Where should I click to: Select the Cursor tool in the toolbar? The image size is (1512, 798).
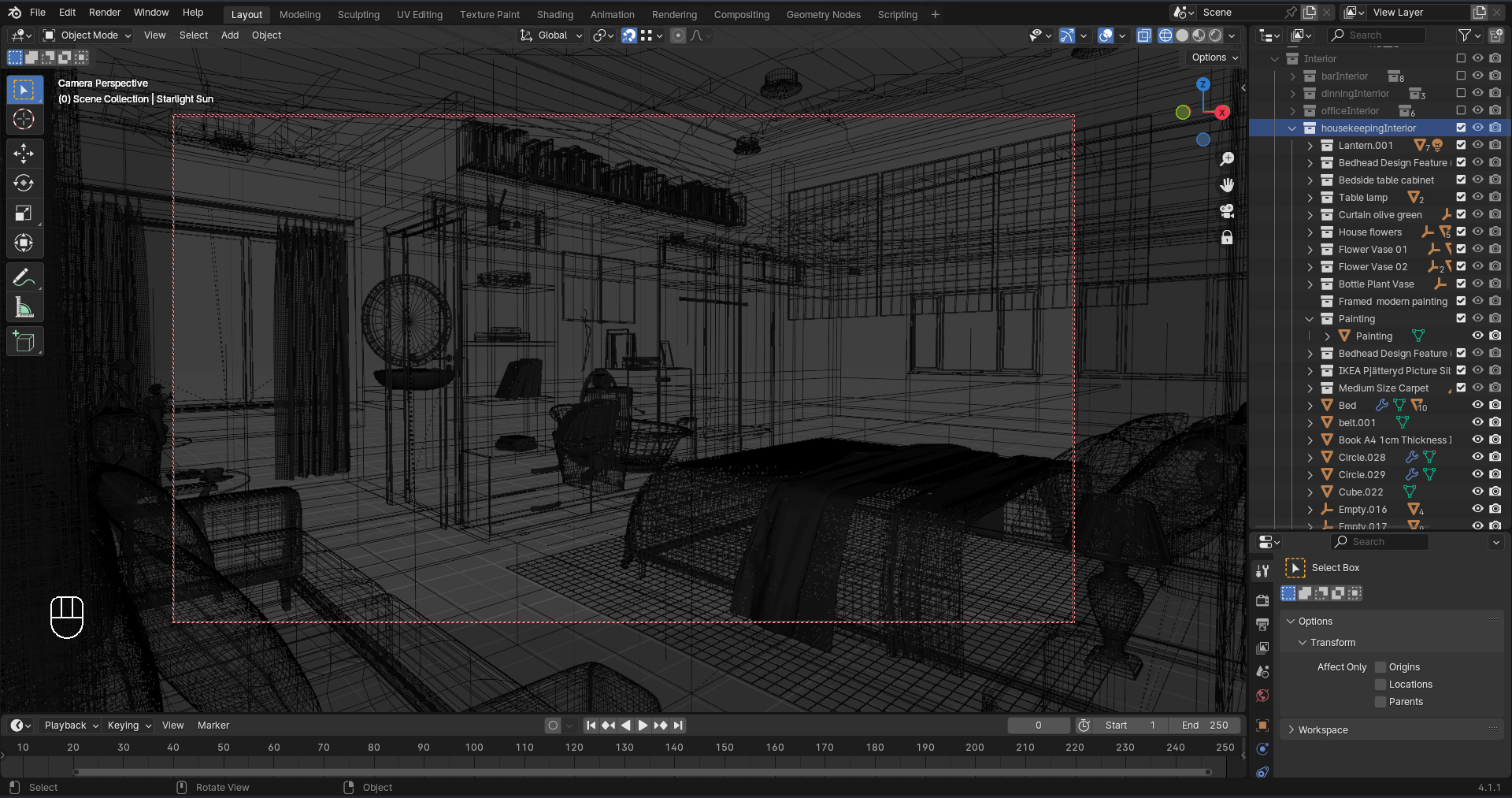24,120
